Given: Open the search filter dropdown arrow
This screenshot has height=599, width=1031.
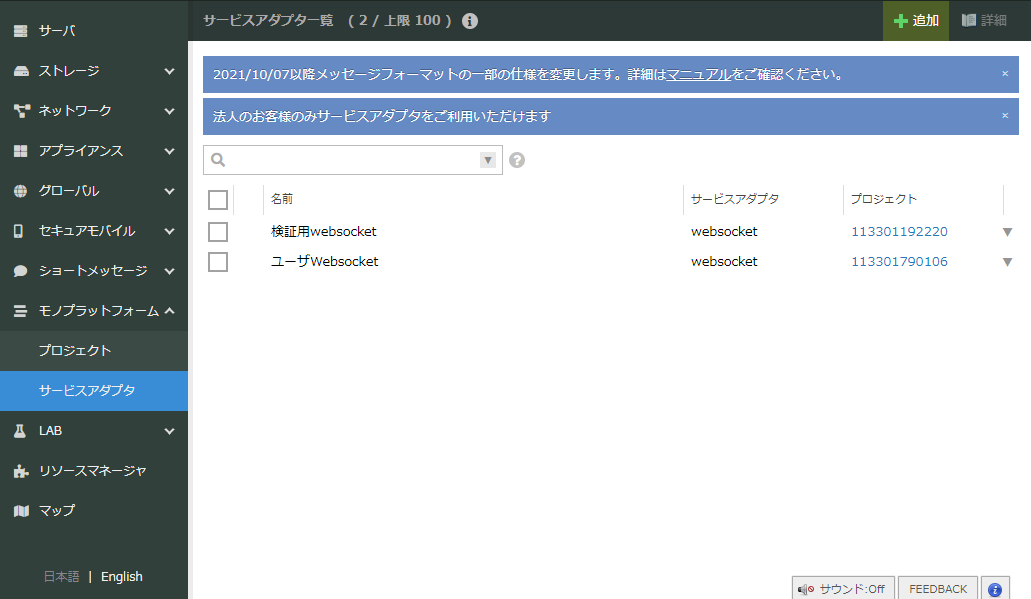Looking at the screenshot, I should [x=488, y=160].
